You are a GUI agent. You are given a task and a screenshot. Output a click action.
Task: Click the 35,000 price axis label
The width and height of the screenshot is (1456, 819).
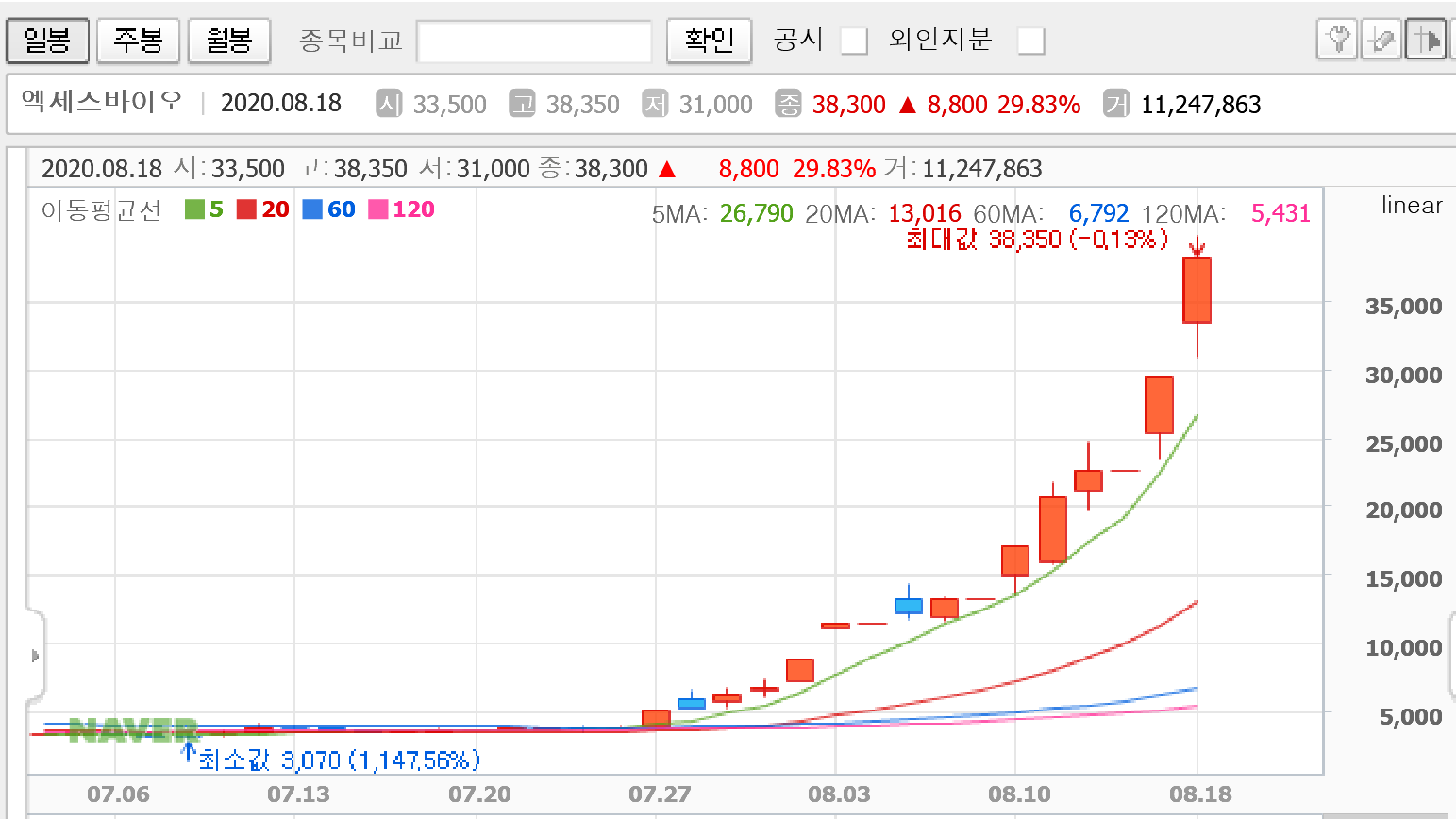click(x=1403, y=307)
